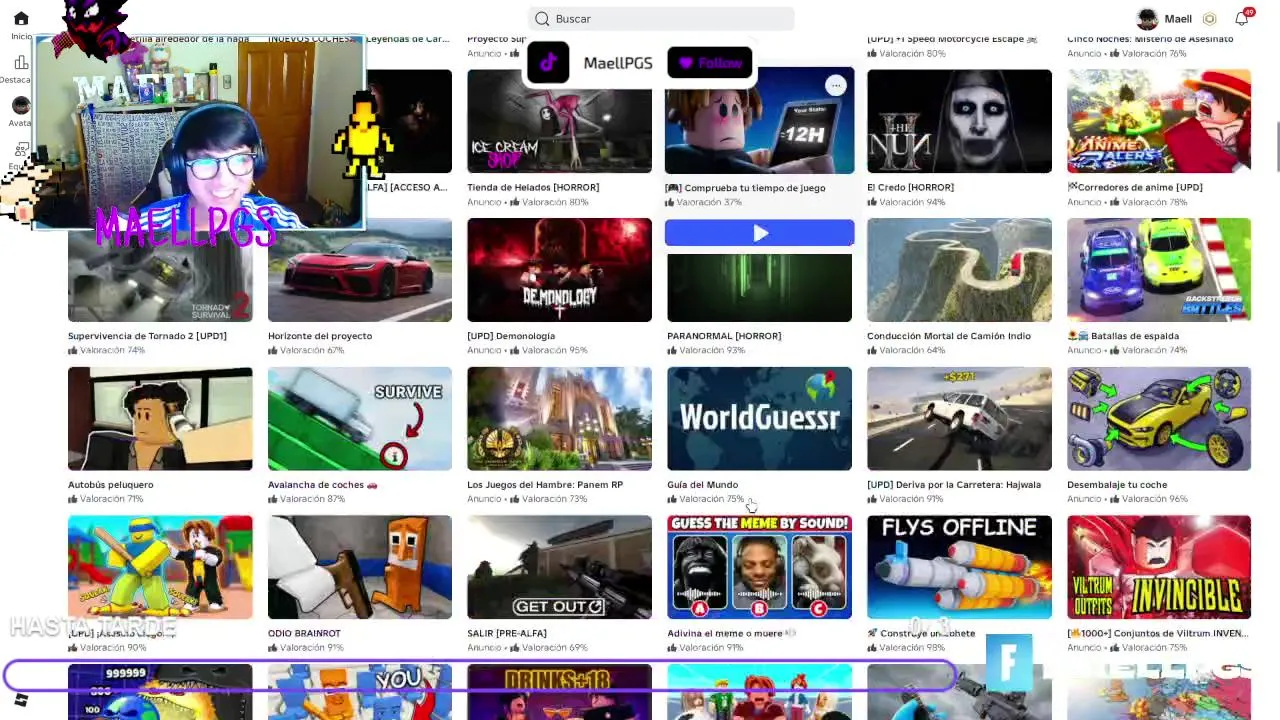Open the Viltrum Outfits Invincible thumbnail

point(1159,567)
